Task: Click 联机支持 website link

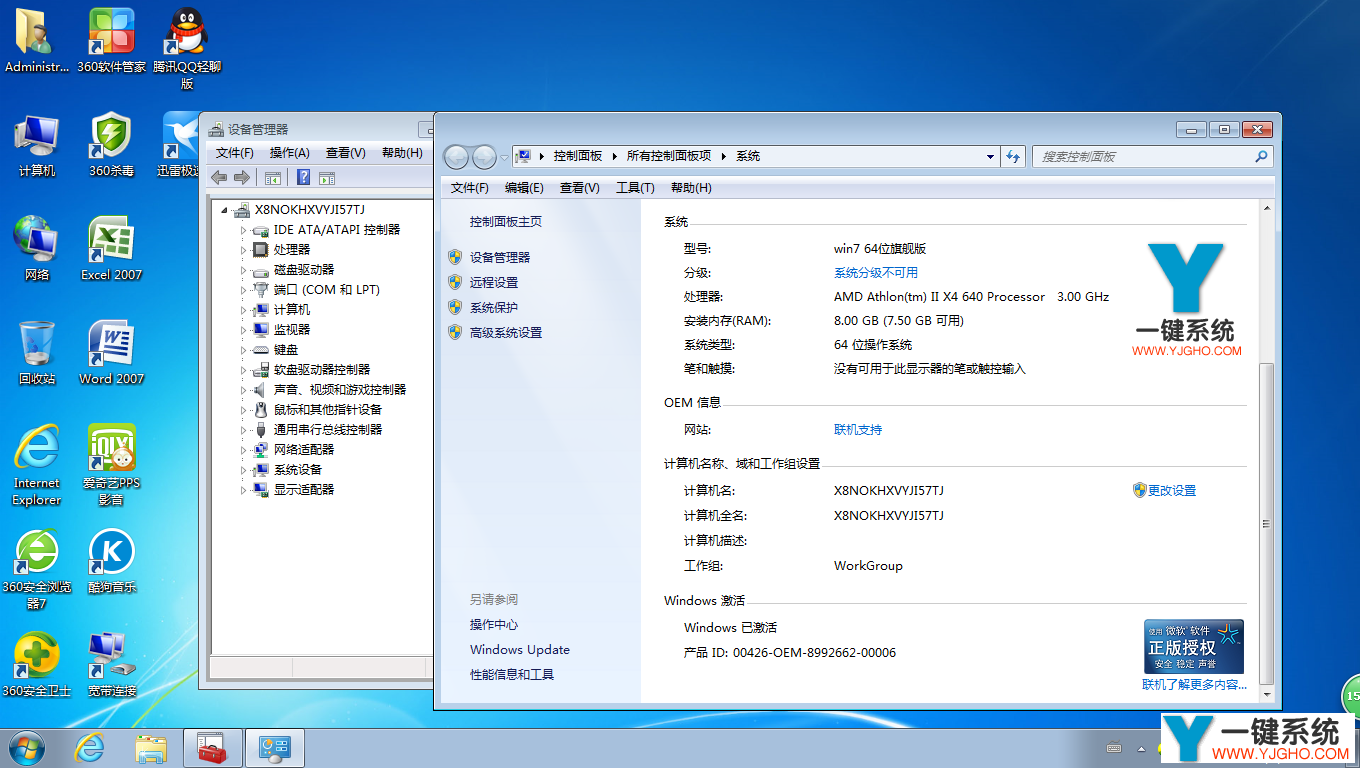Action: [858, 429]
